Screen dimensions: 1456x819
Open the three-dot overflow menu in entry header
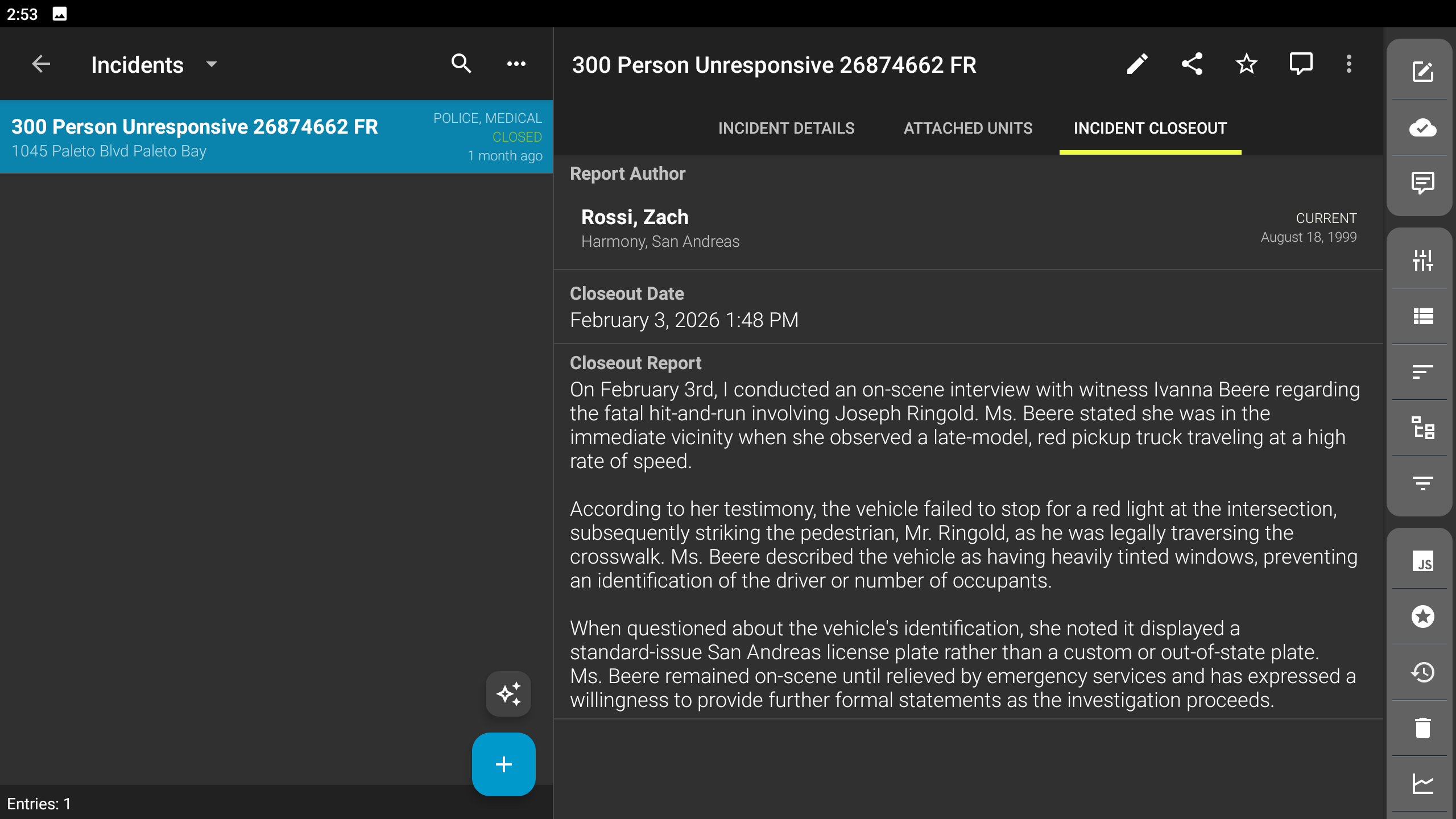click(x=1349, y=64)
